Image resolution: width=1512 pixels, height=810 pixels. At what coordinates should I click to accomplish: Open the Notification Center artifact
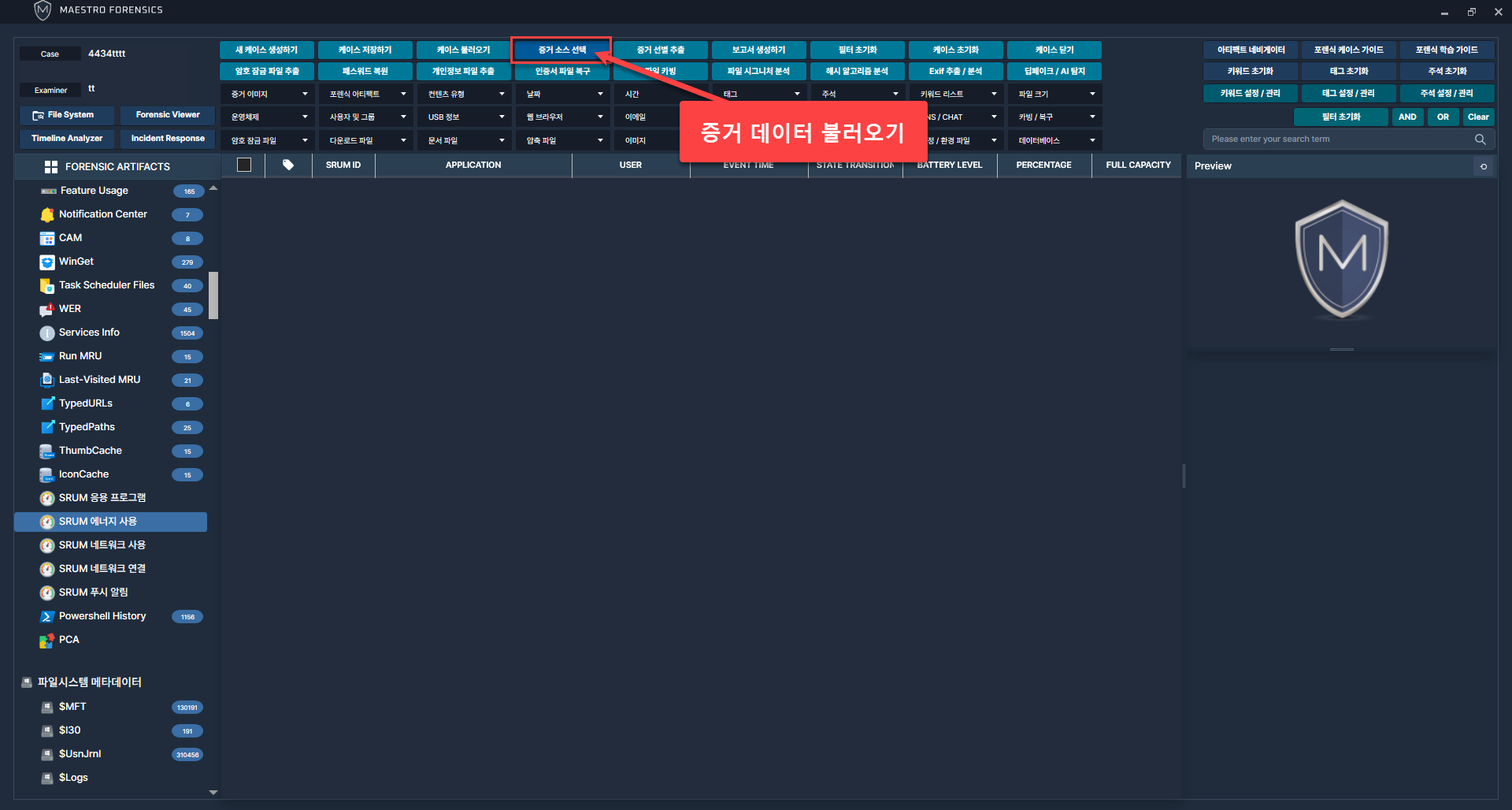102,214
